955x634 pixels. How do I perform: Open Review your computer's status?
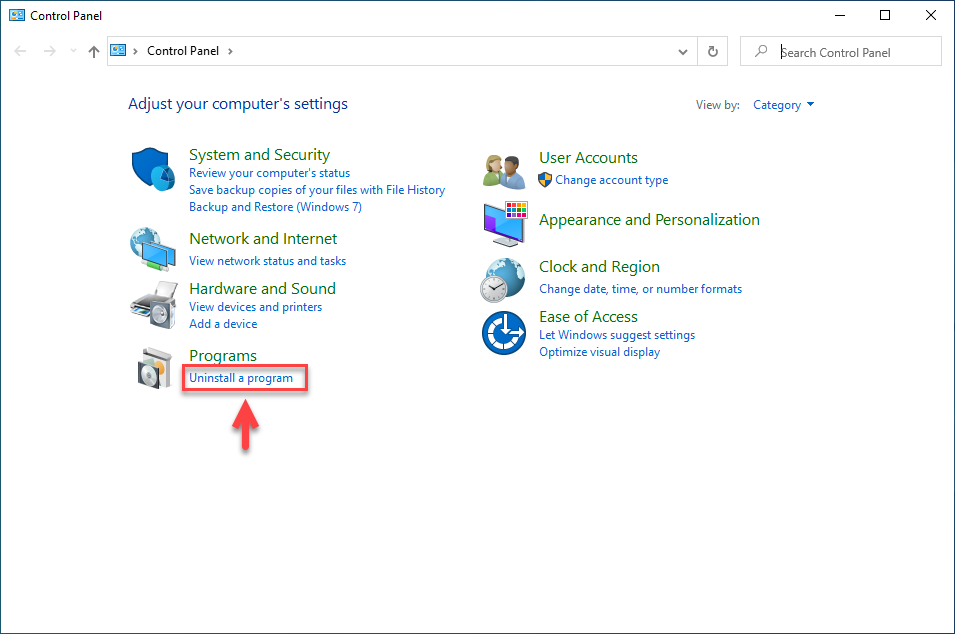(269, 173)
